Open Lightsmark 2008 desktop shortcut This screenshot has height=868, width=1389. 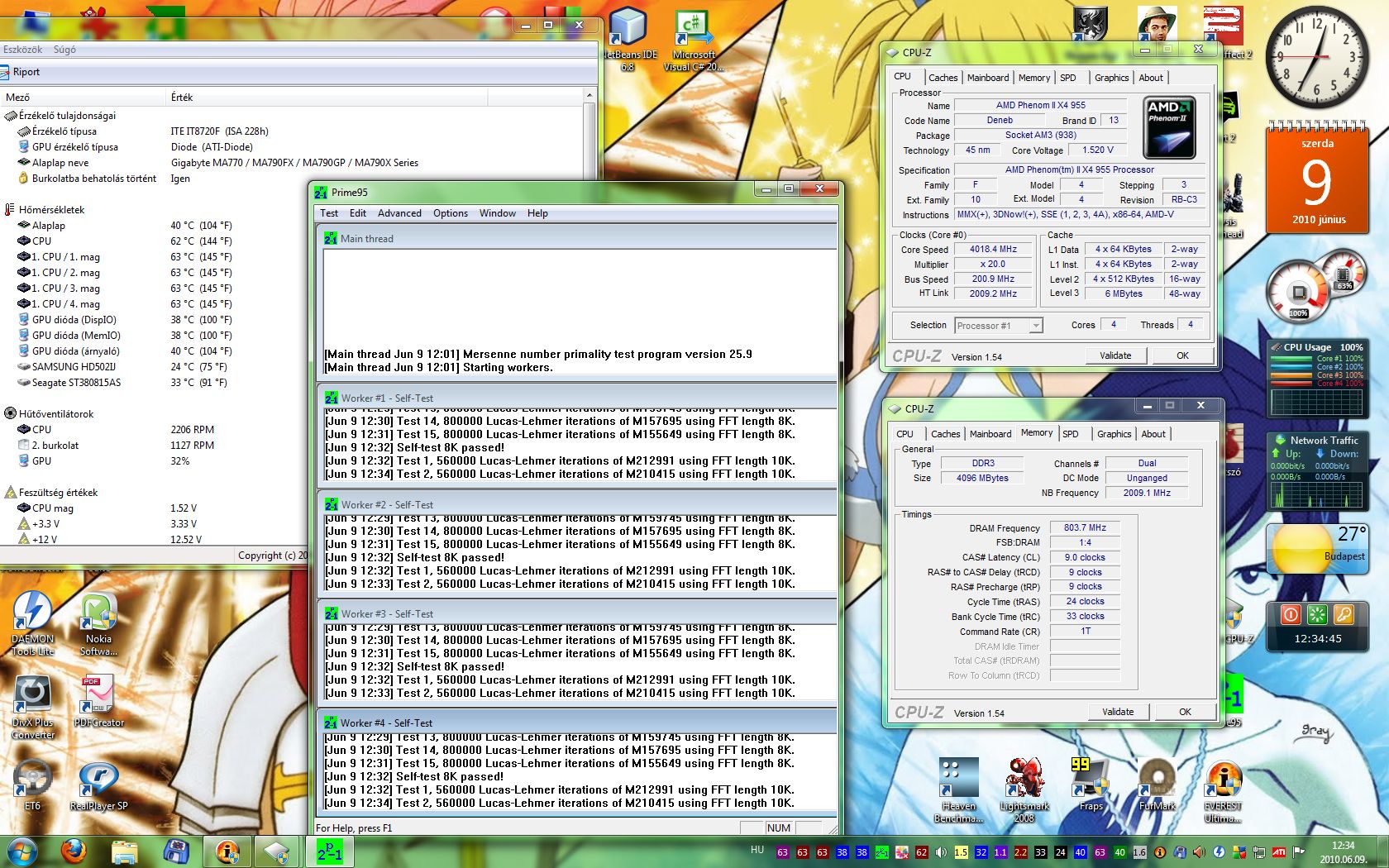1024,789
